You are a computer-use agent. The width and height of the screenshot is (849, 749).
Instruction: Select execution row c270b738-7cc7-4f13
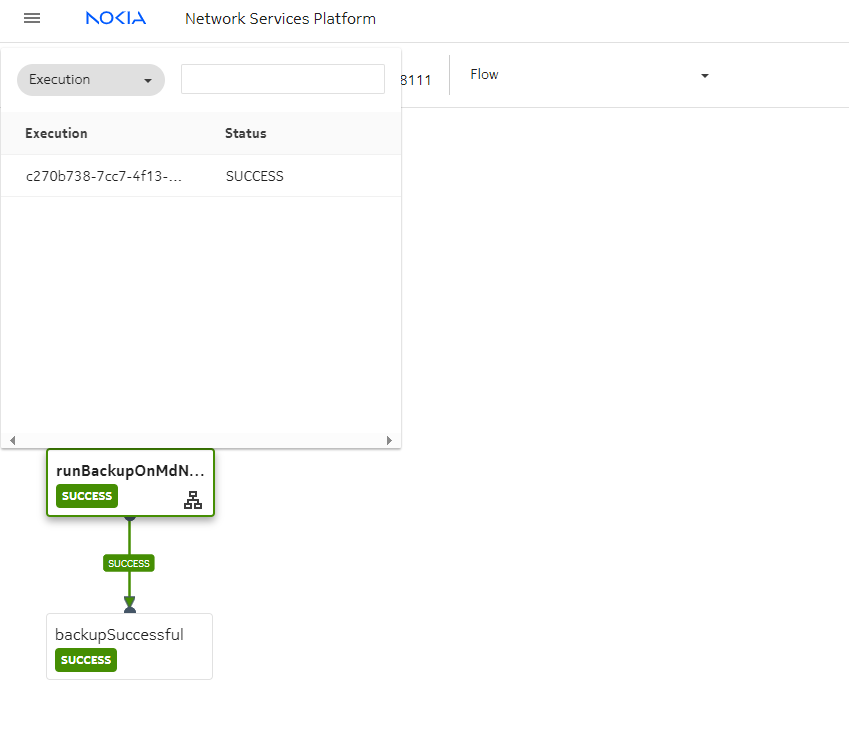104,177
